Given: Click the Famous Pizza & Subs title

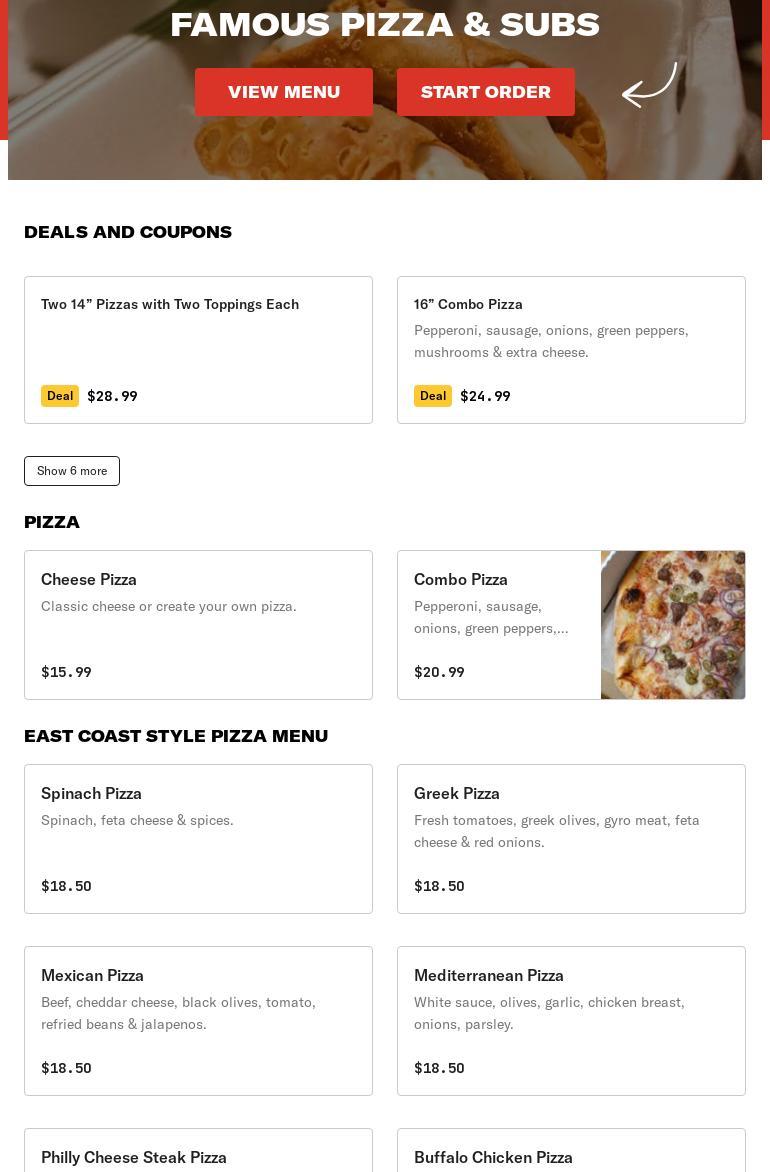Looking at the screenshot, I should point(385,24).
